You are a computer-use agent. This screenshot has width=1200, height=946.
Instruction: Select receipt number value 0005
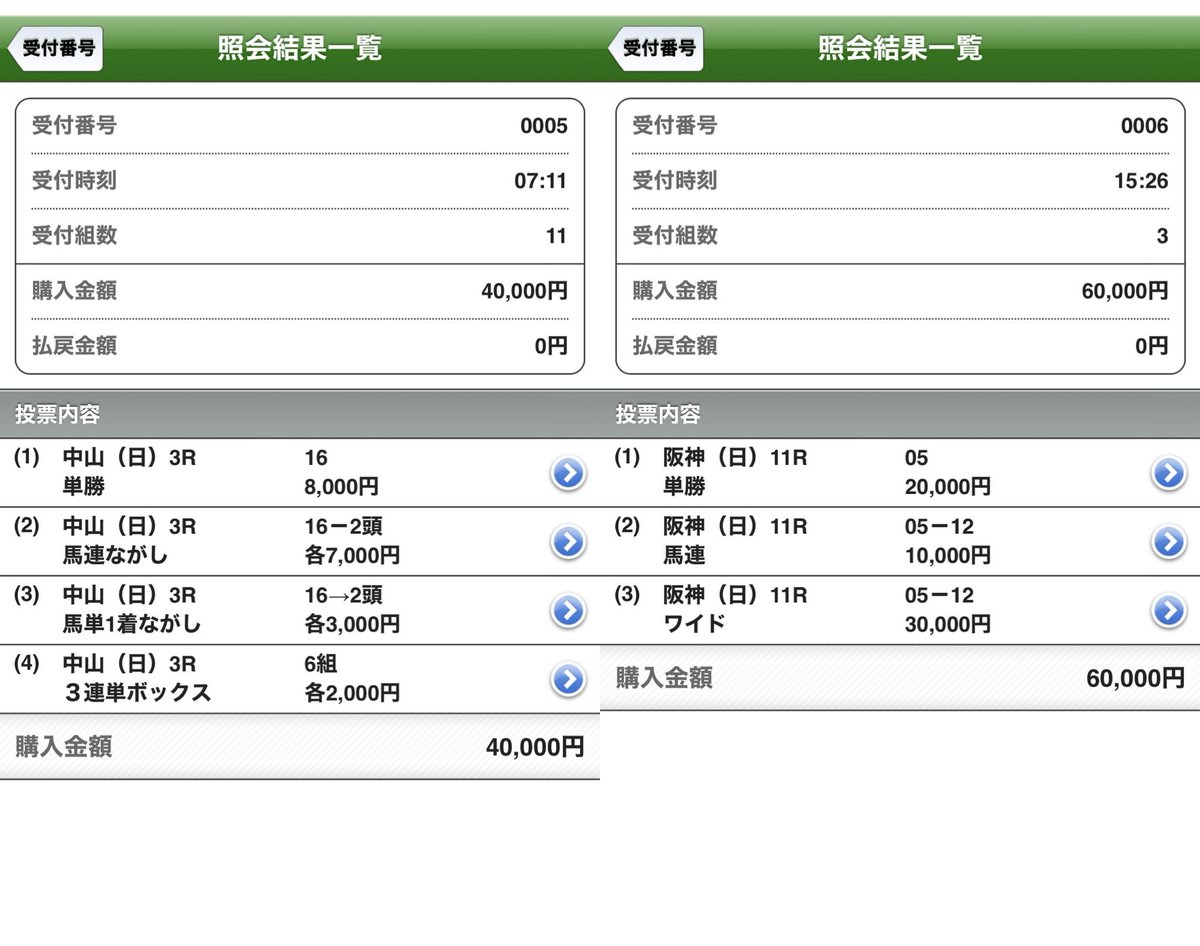[543, 126]
